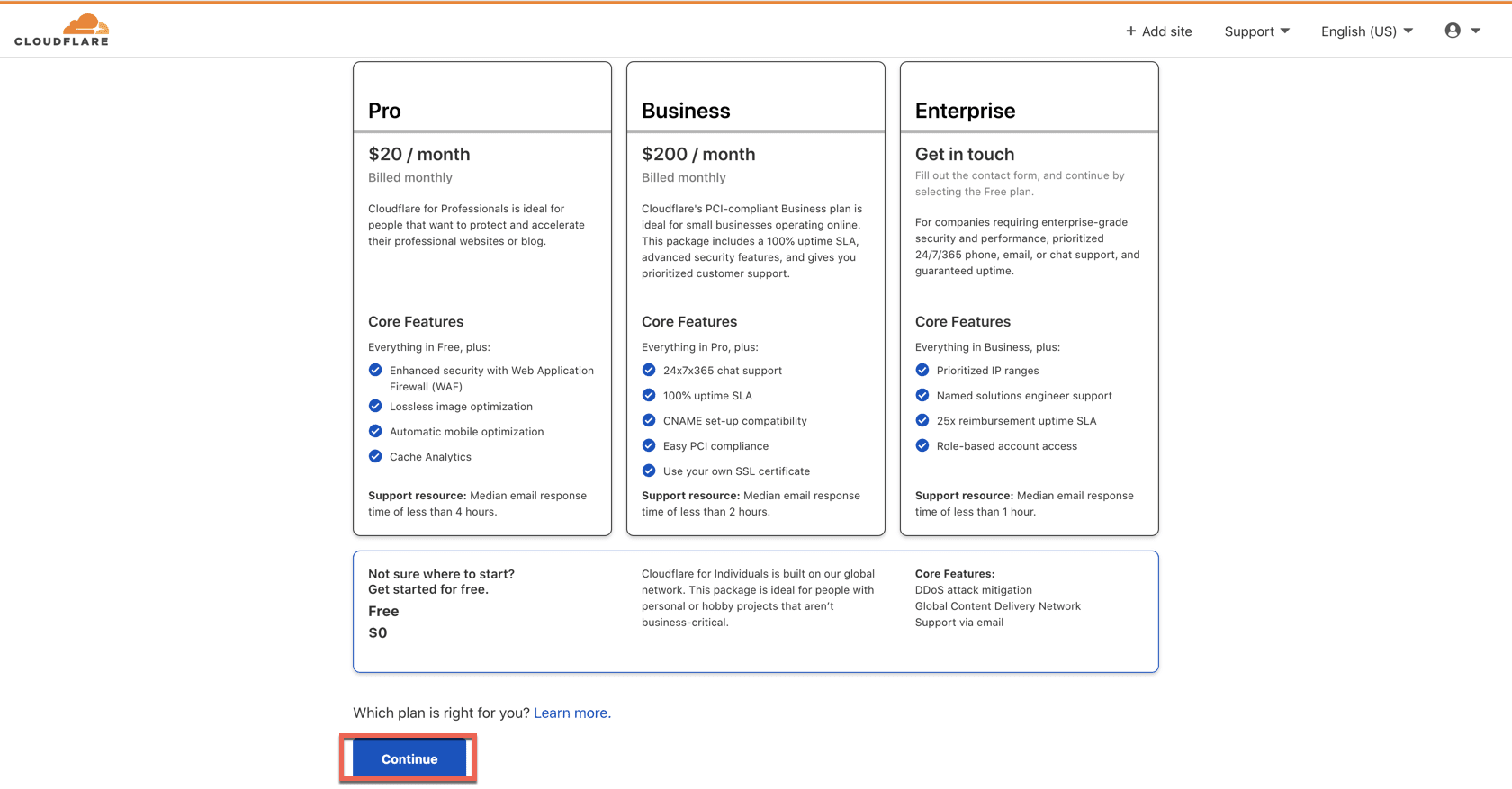Click the Global Content Delivery Network text
Viewport: 1512px width, 789px height.
click(998, 606)
